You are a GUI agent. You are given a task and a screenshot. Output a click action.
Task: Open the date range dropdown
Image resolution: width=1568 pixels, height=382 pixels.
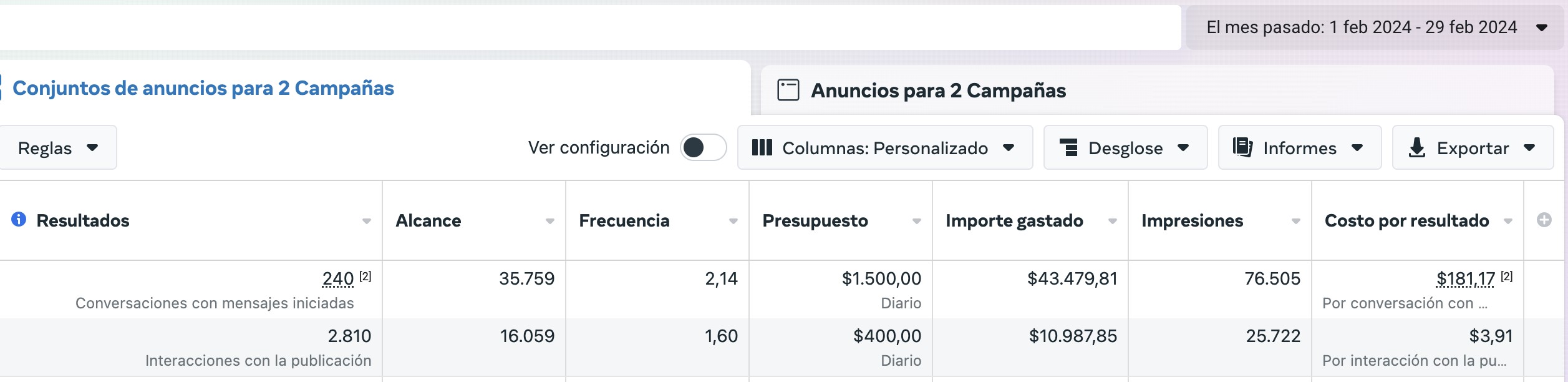coord(1375,27)
